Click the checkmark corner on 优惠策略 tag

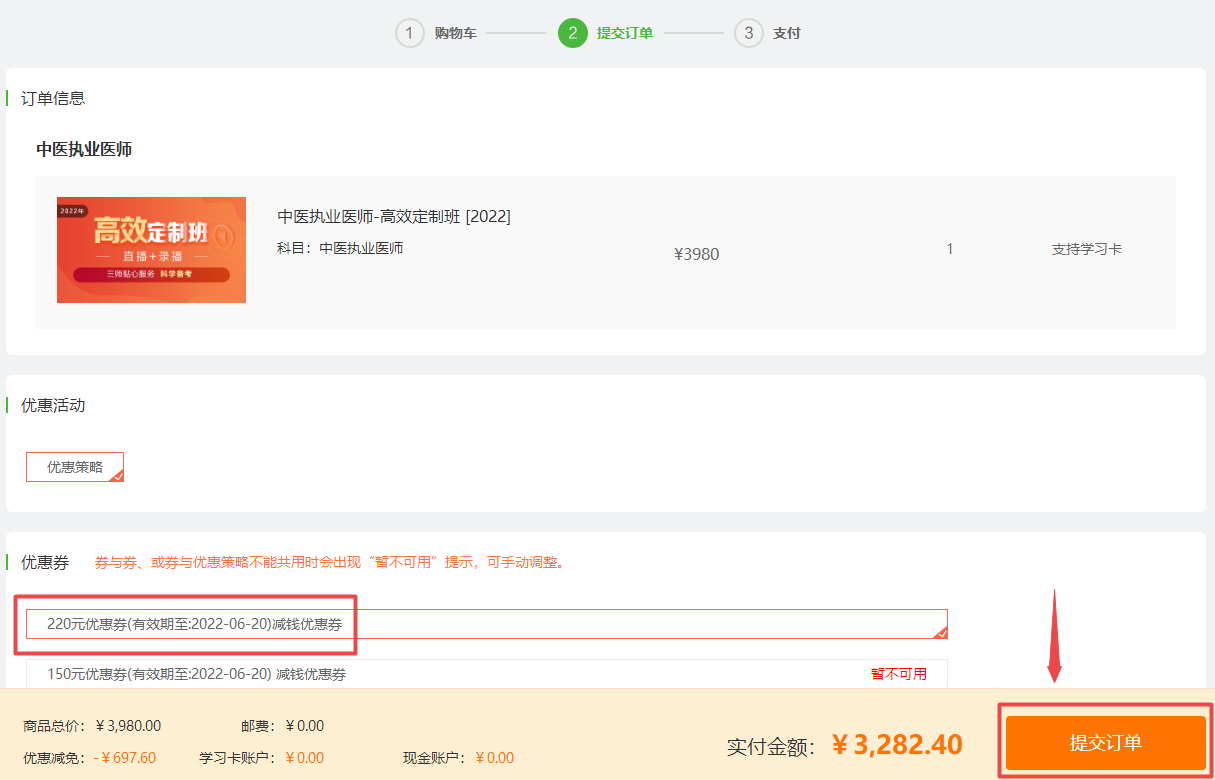point(117,476)
